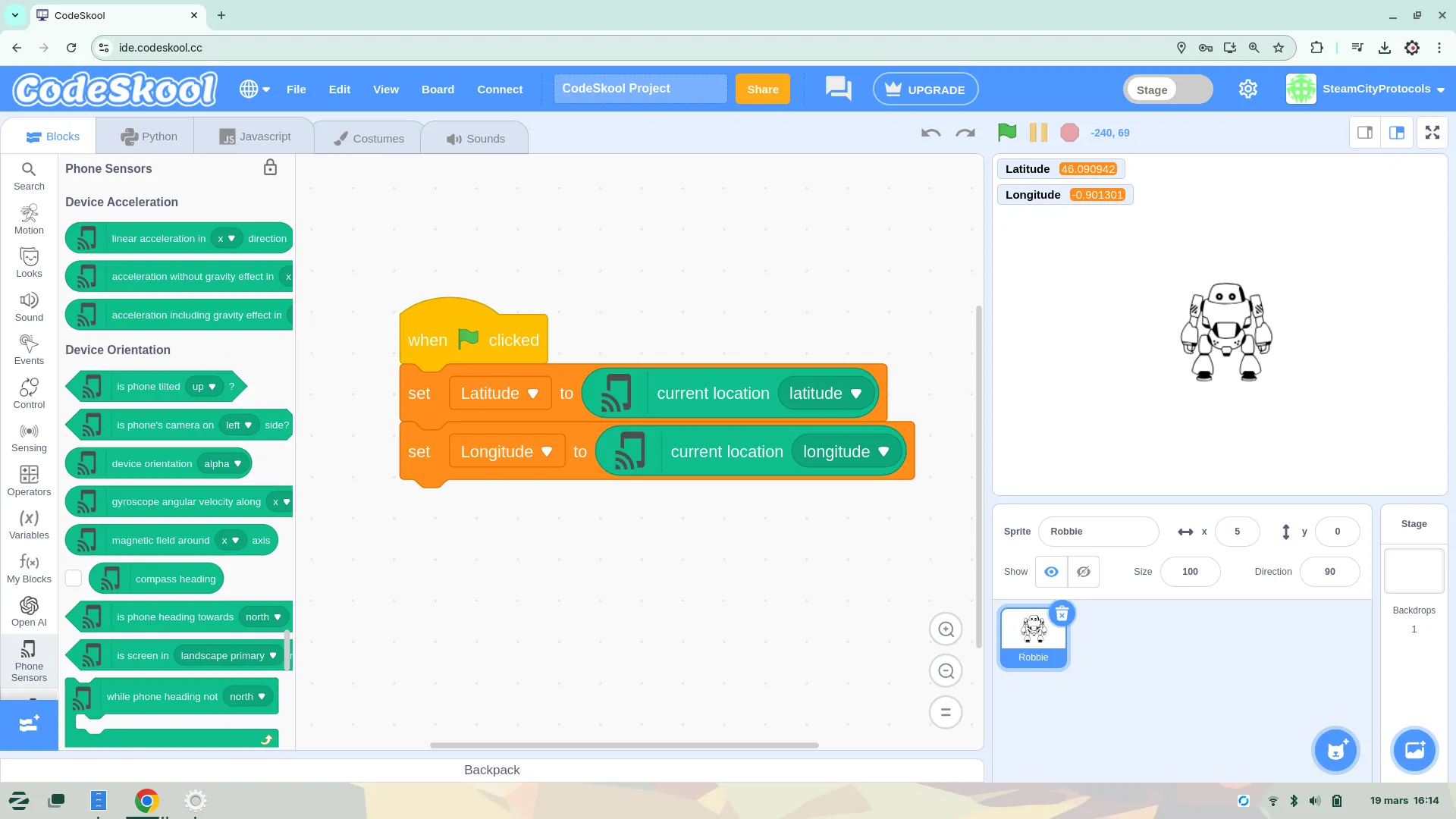Open the chat messages icon
Image resolution: width=1456 pixels, height=819 pixels.
pos(838,89)
